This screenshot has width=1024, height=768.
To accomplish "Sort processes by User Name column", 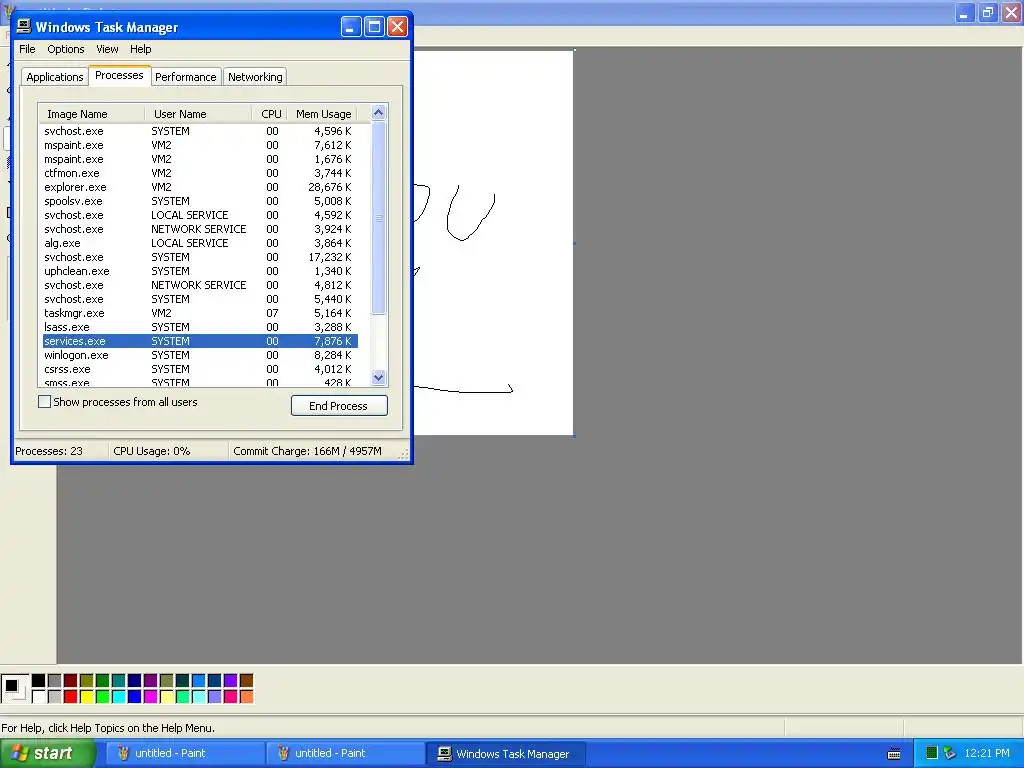I will pos(198,114).
